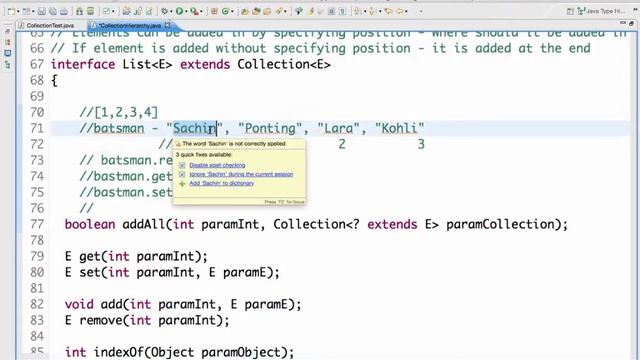The image size is (640, 360).
Task: Open the New Java Class dropdown arrow
Action: (x=232, y=12)
